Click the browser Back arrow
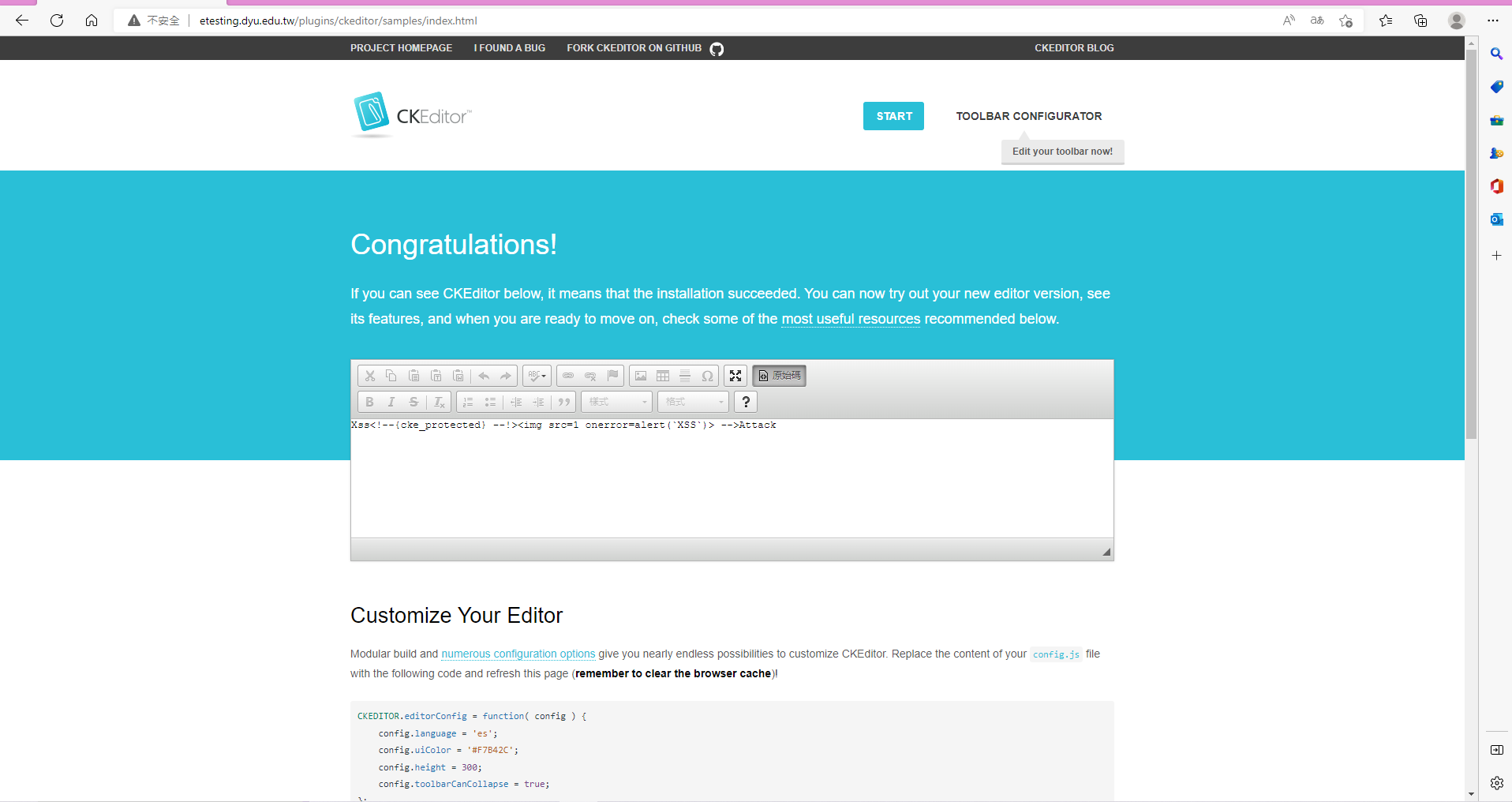Viewport: 1512px width, 802px height. (x=22, y=21)
